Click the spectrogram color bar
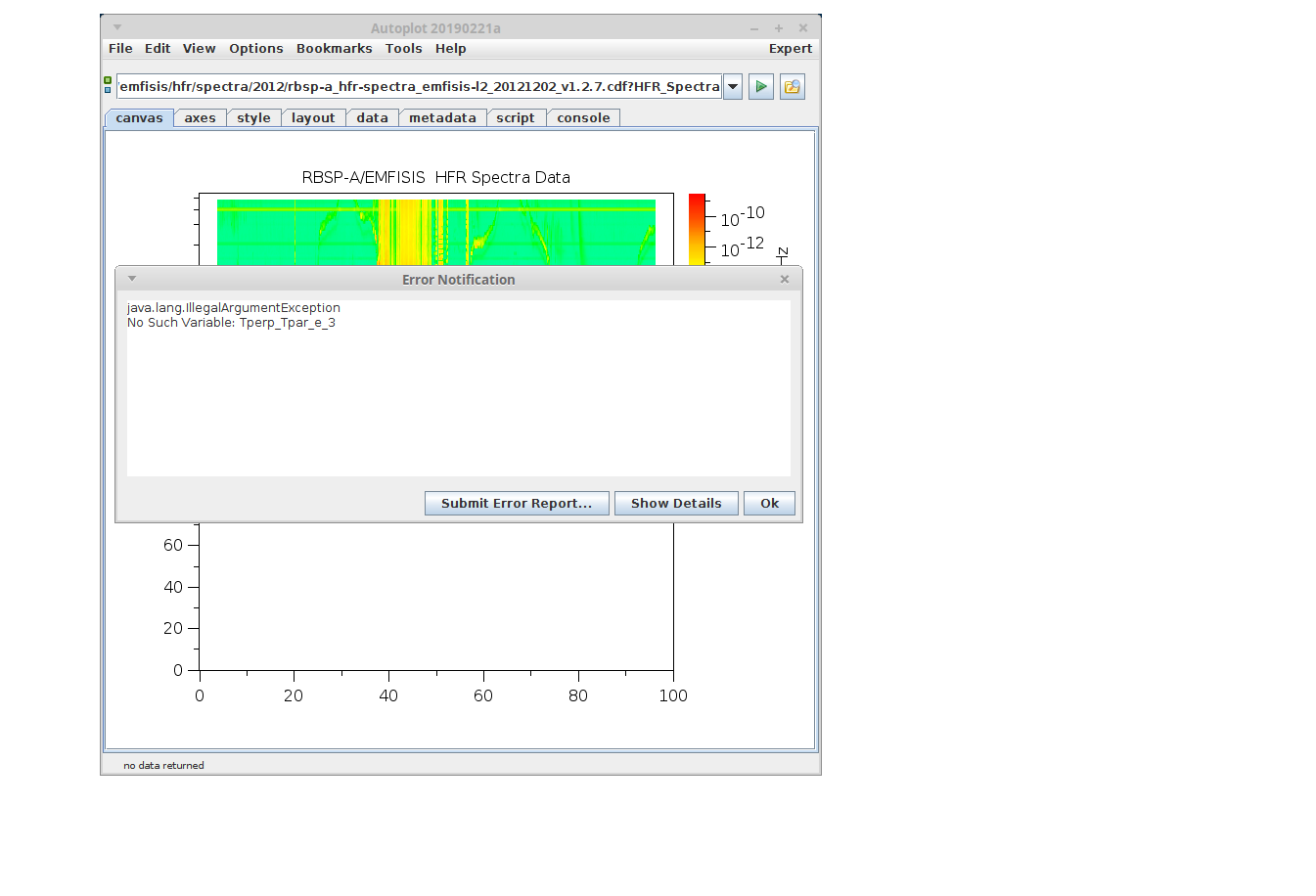 coord(697,229)
